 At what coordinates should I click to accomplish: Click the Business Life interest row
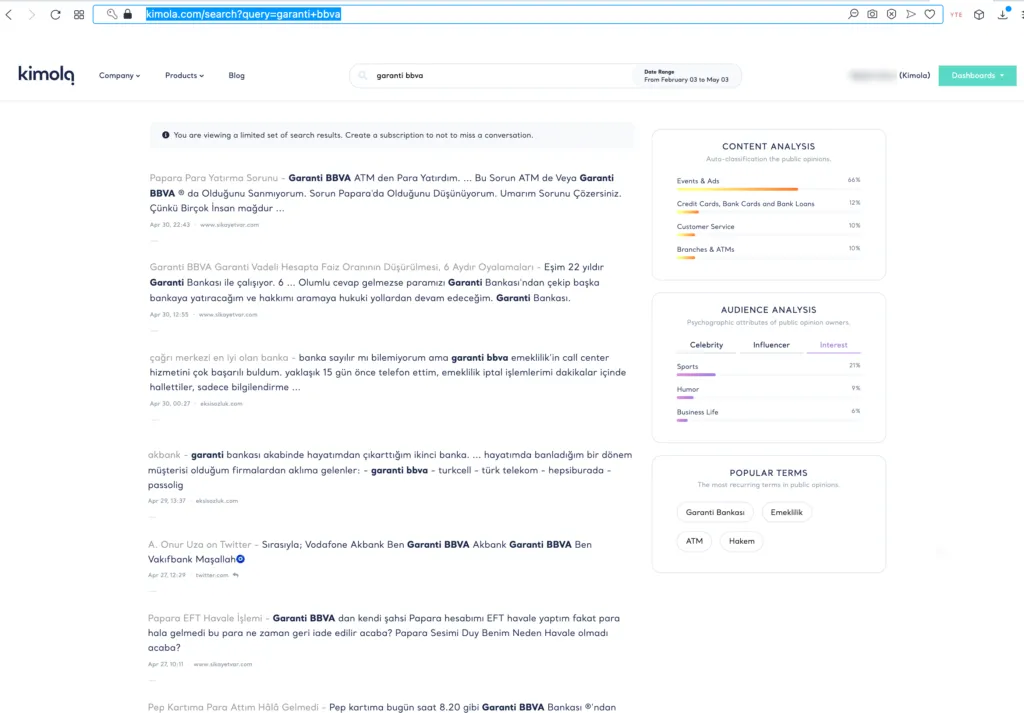(769, 414)
